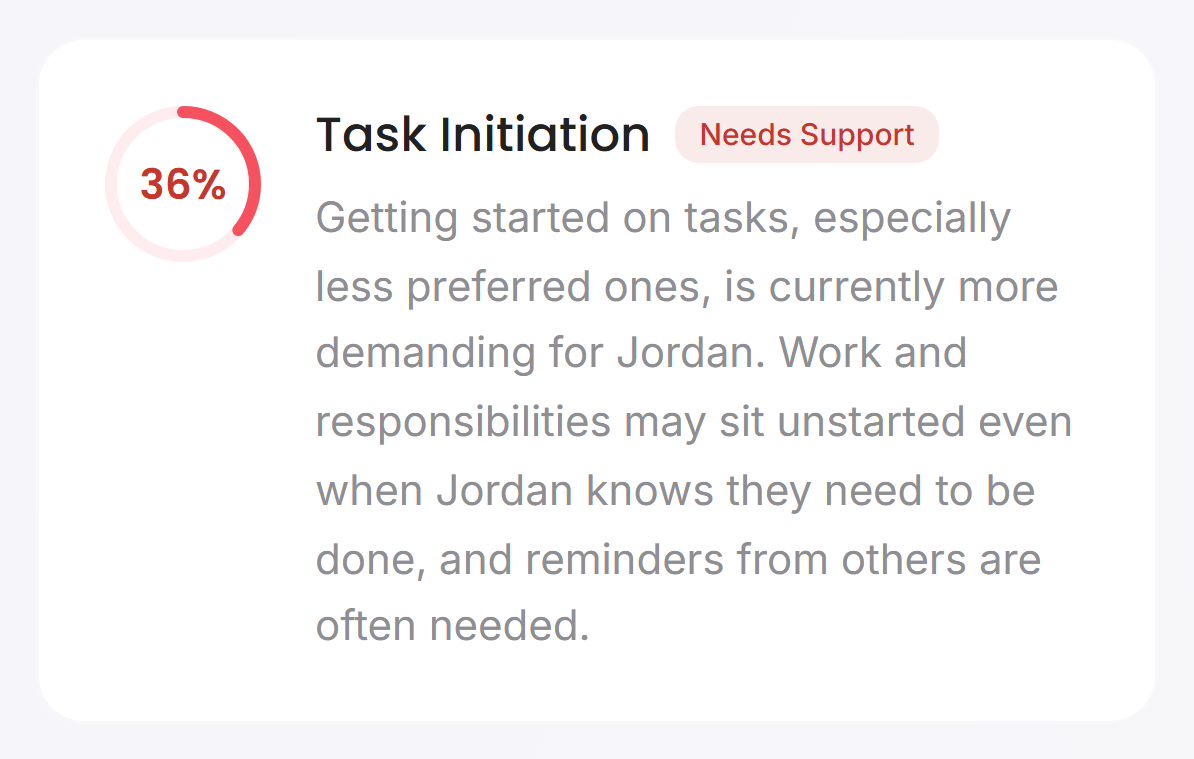Viewport: 1194px width, 759px height.
Task: Click the 36% circular progress ring
Action: (x=183, y=183)
